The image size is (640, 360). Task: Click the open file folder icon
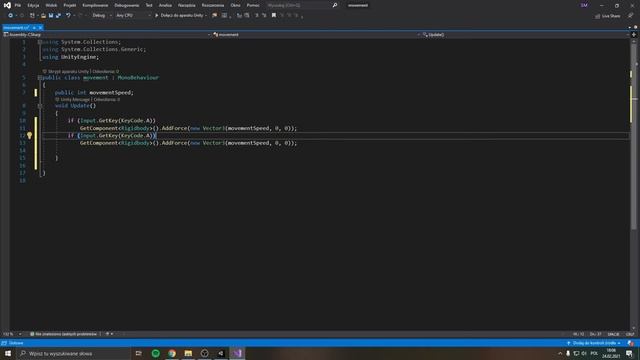[43, 16]
